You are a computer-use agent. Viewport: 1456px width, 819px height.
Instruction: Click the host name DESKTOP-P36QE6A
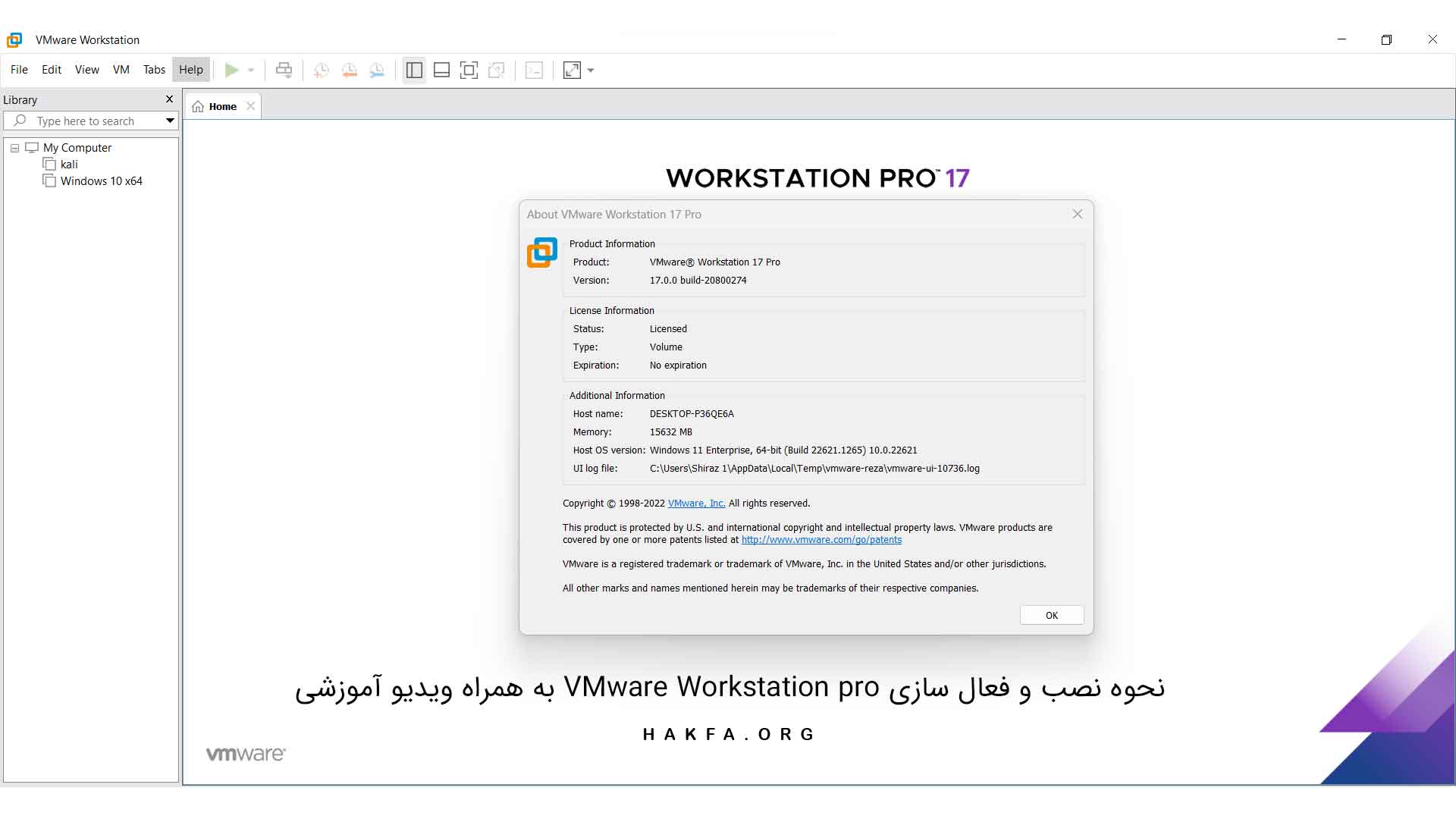point(692,414)
